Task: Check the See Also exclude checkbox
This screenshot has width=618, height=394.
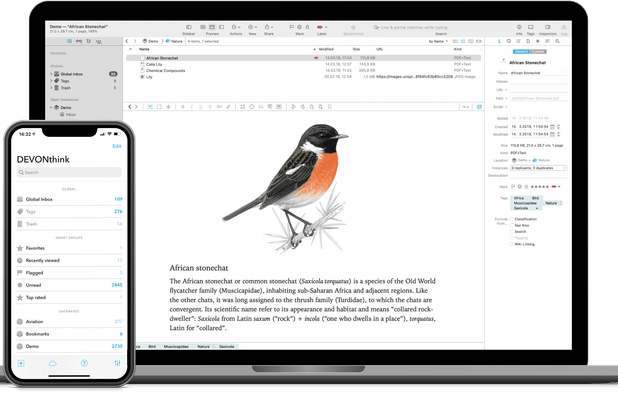Action: tap(512, 225)
